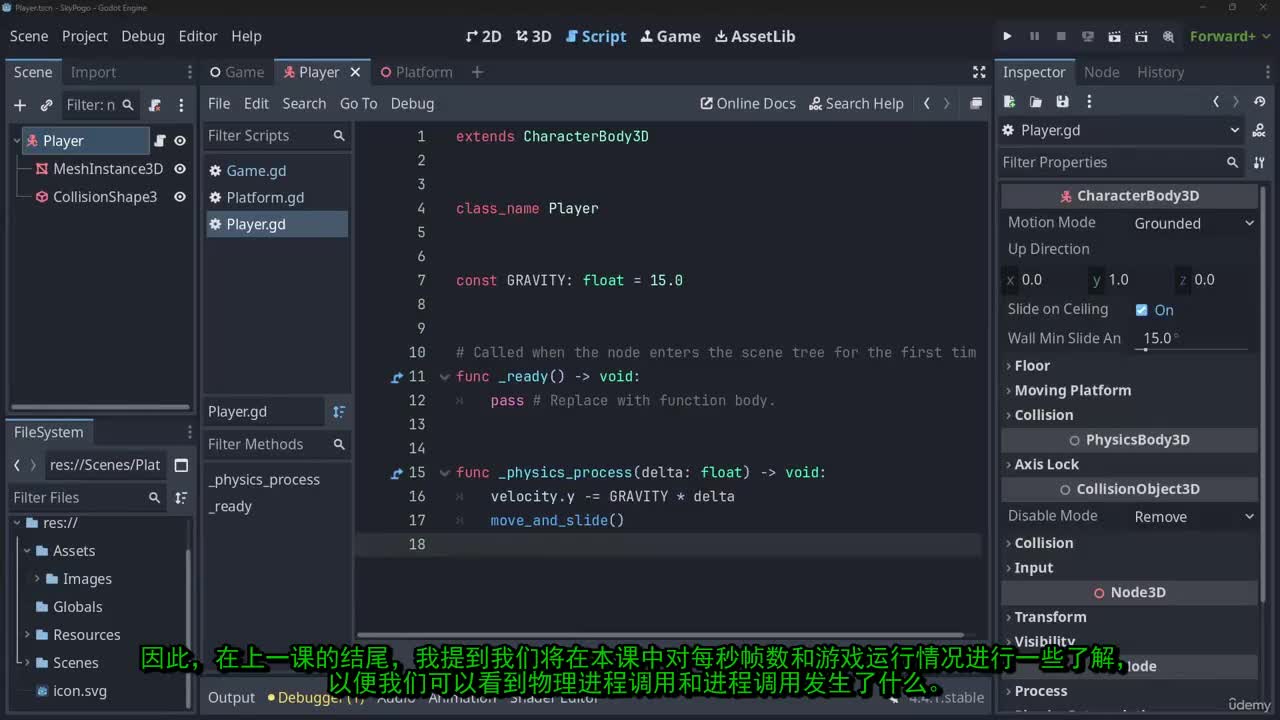Float the script editor in separate window
This screenshot has width=1280, height=720.
(976, 103)
